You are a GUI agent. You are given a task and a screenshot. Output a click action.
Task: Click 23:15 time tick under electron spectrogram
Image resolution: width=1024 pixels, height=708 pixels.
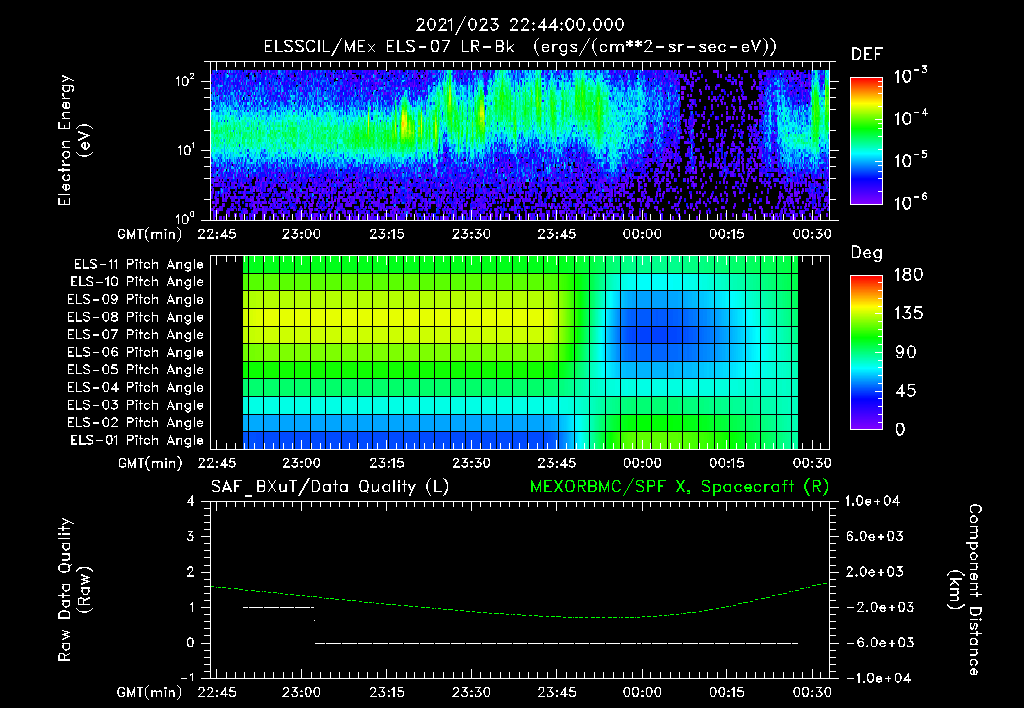[x=387, y=234]
